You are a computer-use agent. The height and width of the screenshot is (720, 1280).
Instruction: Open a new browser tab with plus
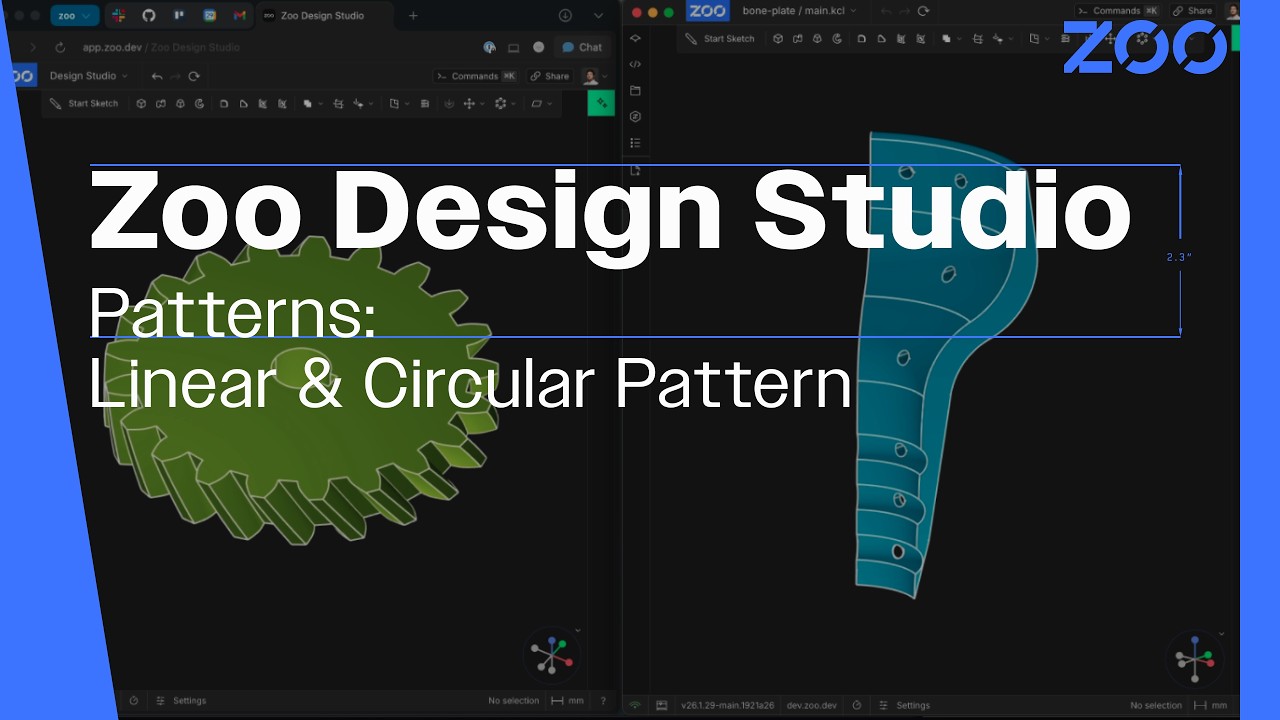tap(413, 16)
